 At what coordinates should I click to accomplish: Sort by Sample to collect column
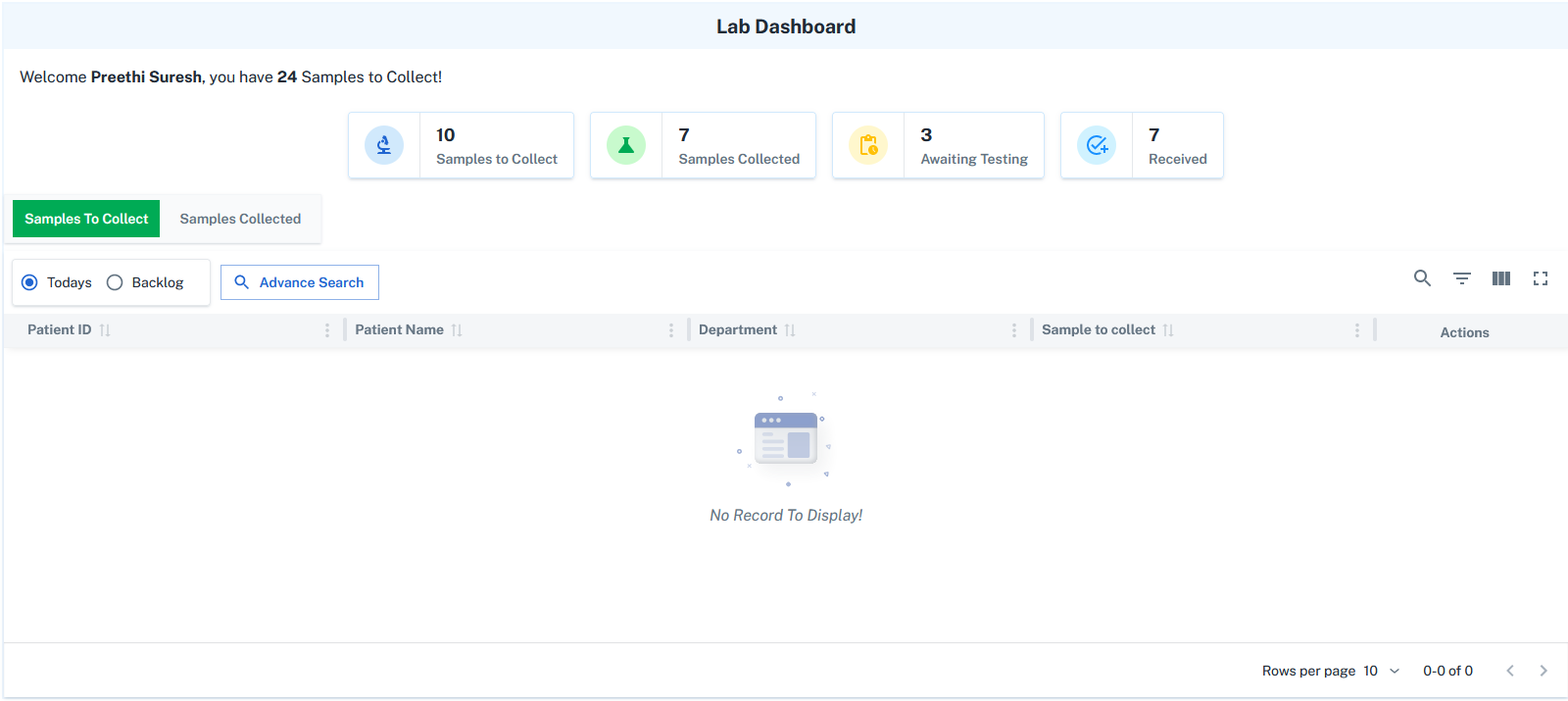click(1168, 330)
